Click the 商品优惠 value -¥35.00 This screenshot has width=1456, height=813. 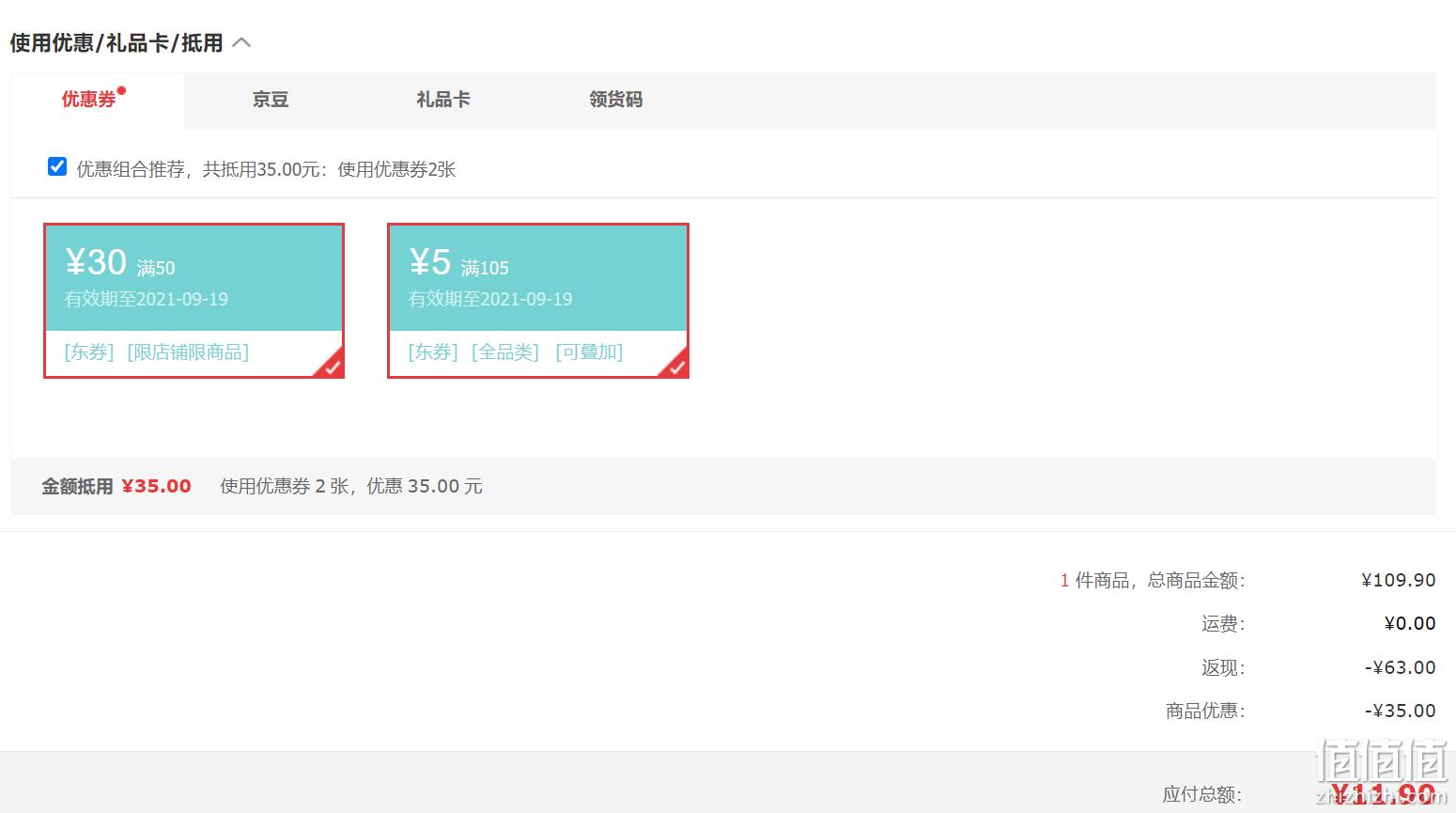(x=1400, y=711)
